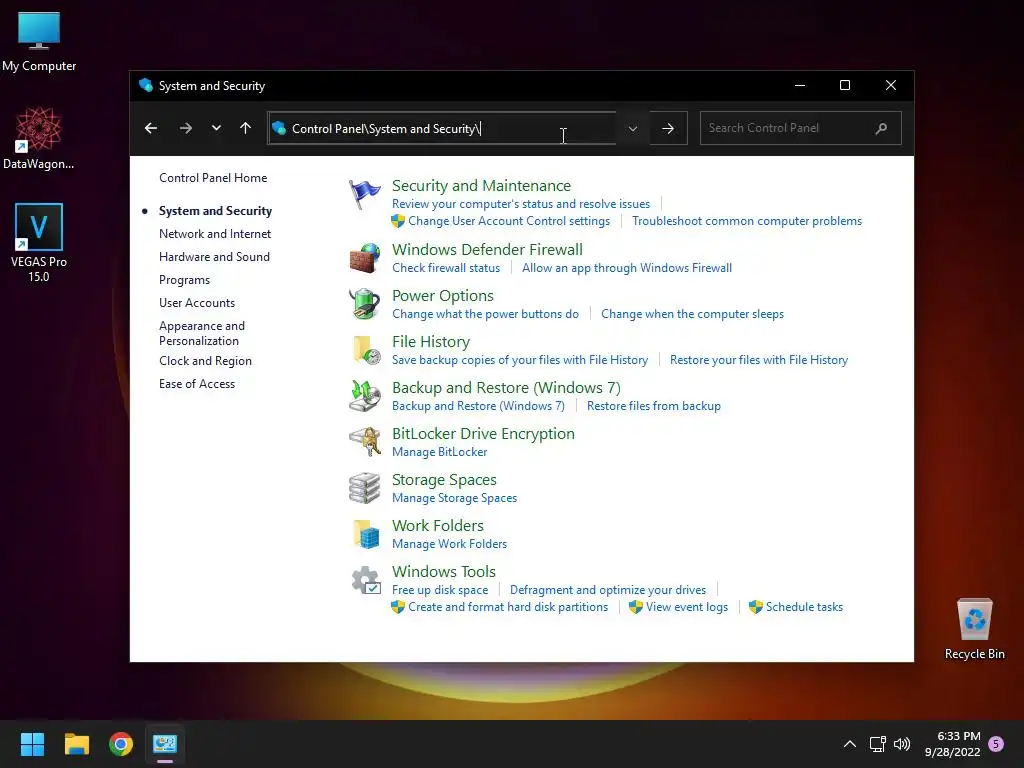Click the Work Folders icon
This screenshot has width=1024, height=768.
(x=366, y=534)
